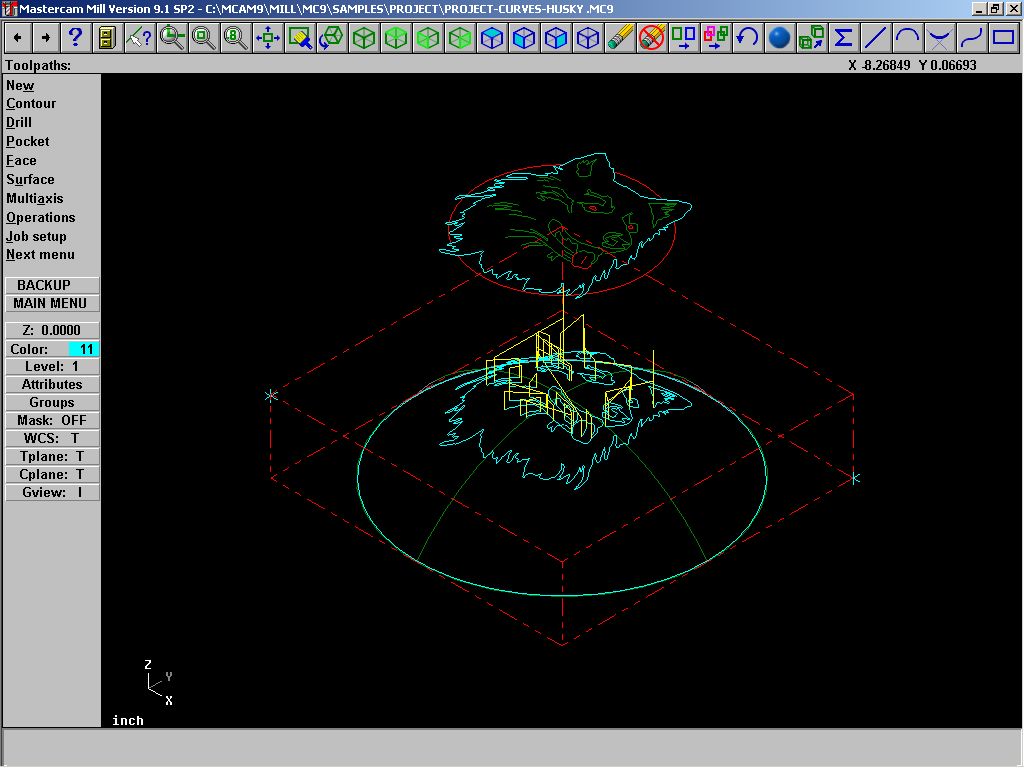
Task: Click the XYZ axis gnomon
Action: point(159,683)
